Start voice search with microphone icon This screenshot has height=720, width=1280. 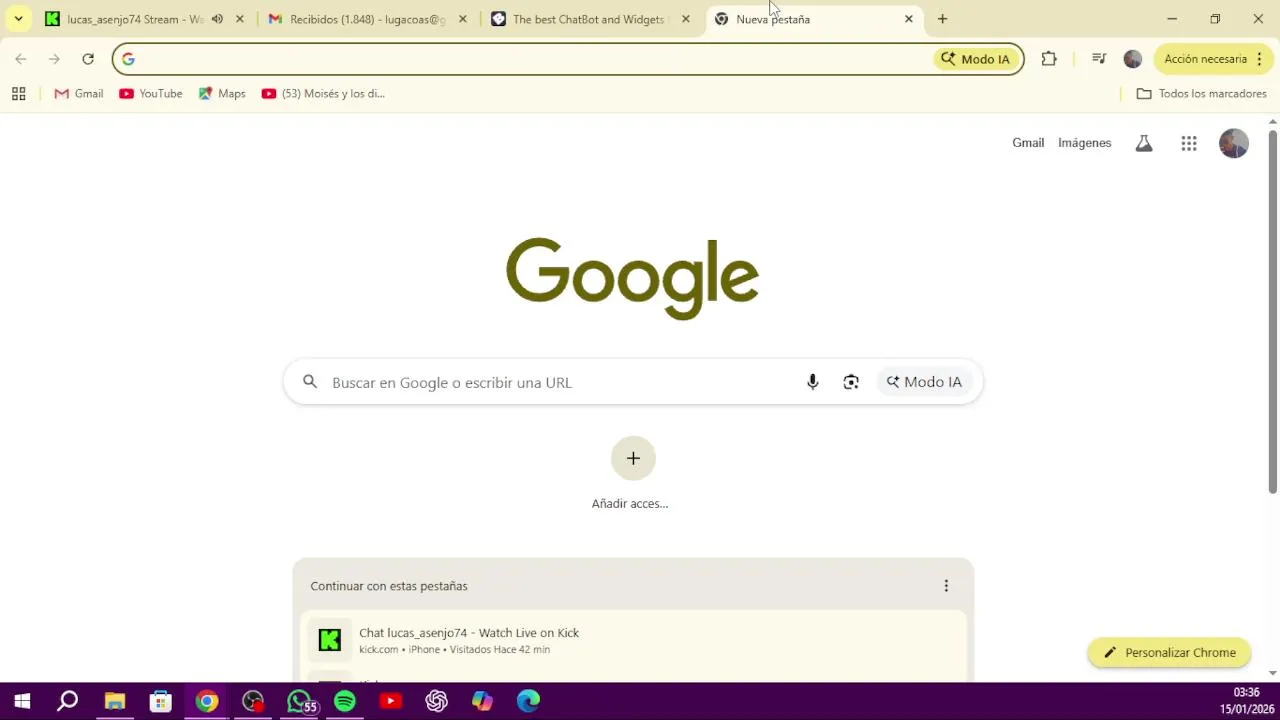coord(813,382)
